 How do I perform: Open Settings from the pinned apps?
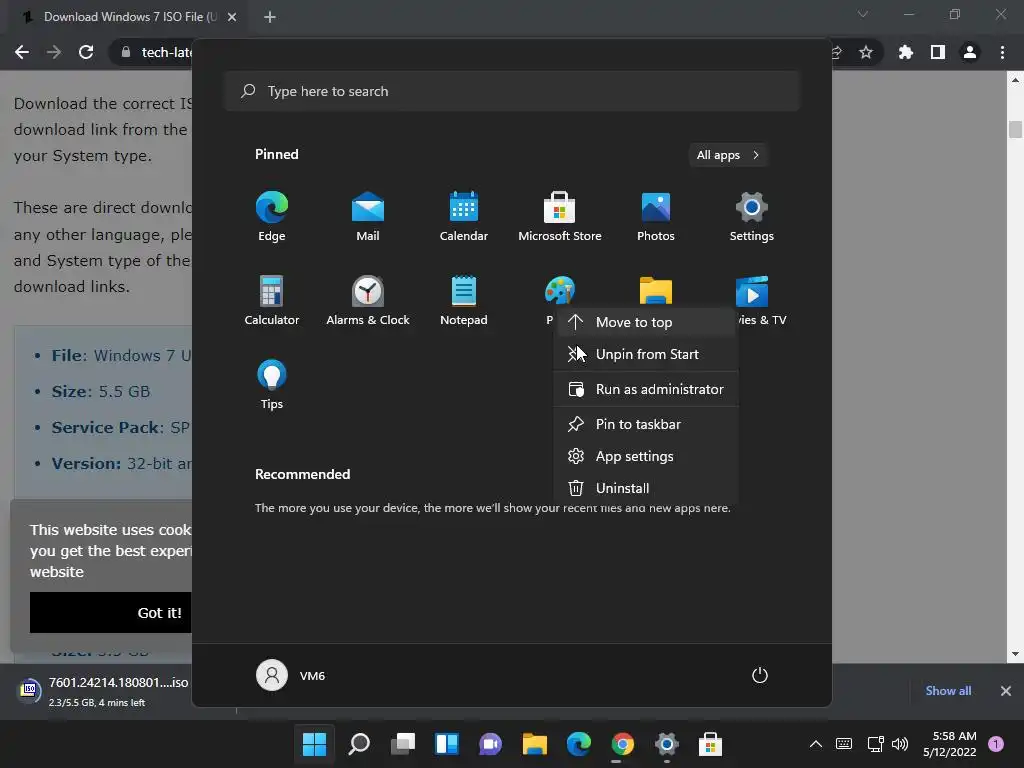point(752,217)
